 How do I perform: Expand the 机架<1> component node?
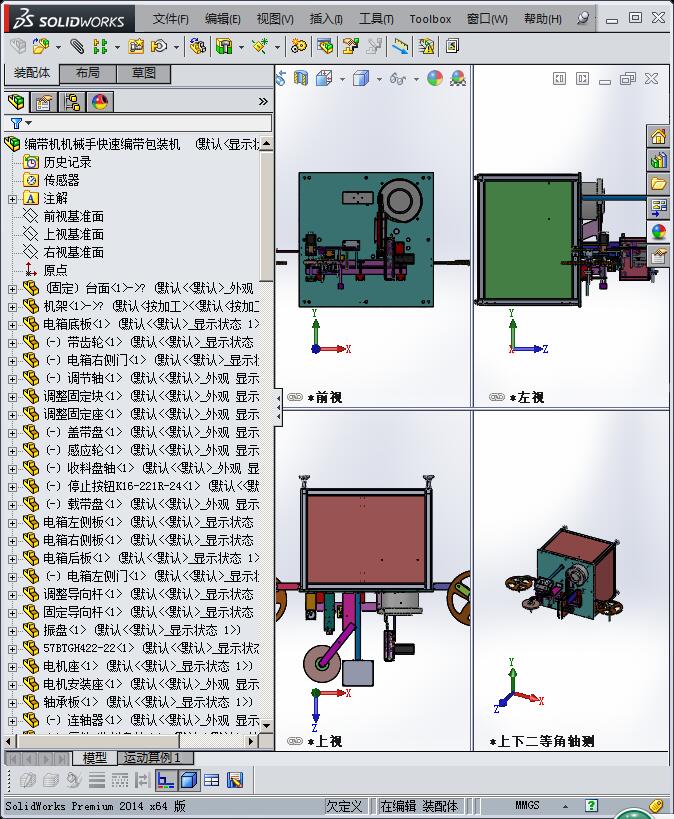[x=13, y=307]
